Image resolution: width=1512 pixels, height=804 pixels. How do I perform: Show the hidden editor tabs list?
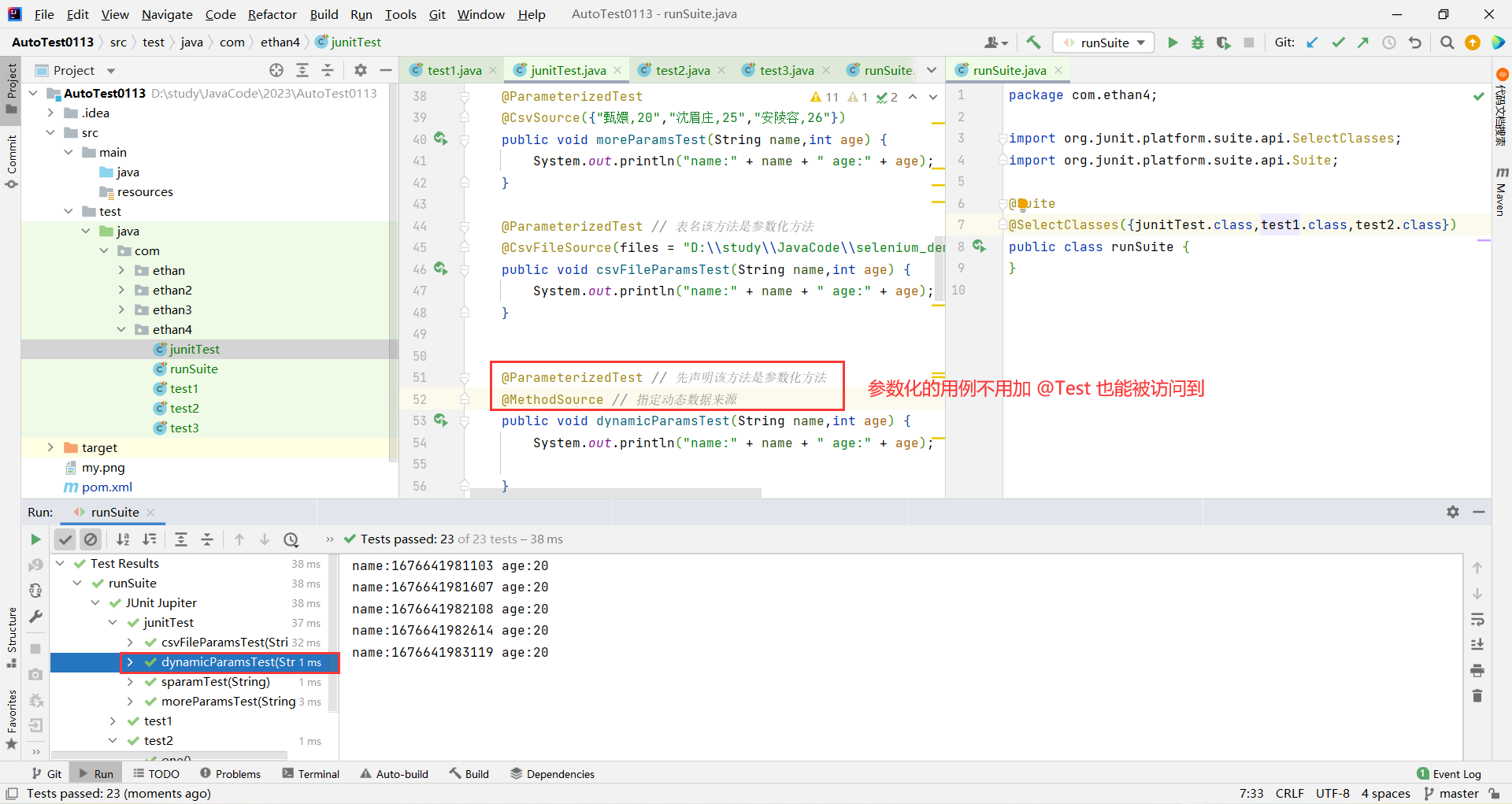click(x=932, y=70)
